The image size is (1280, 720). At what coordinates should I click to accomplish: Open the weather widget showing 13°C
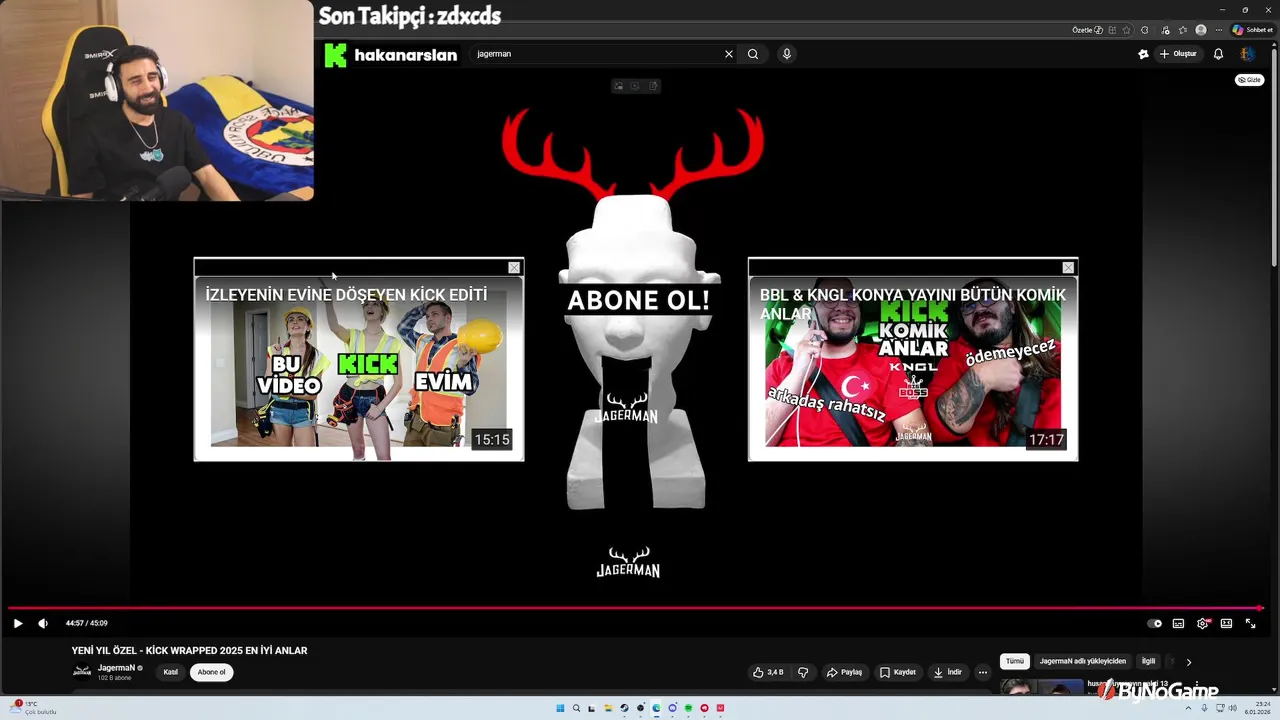33,707
